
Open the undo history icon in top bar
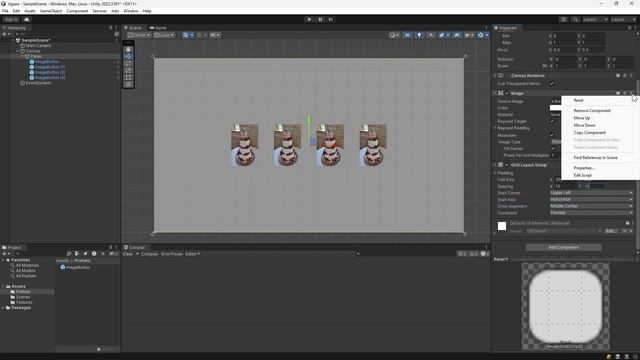click(564, 19)
